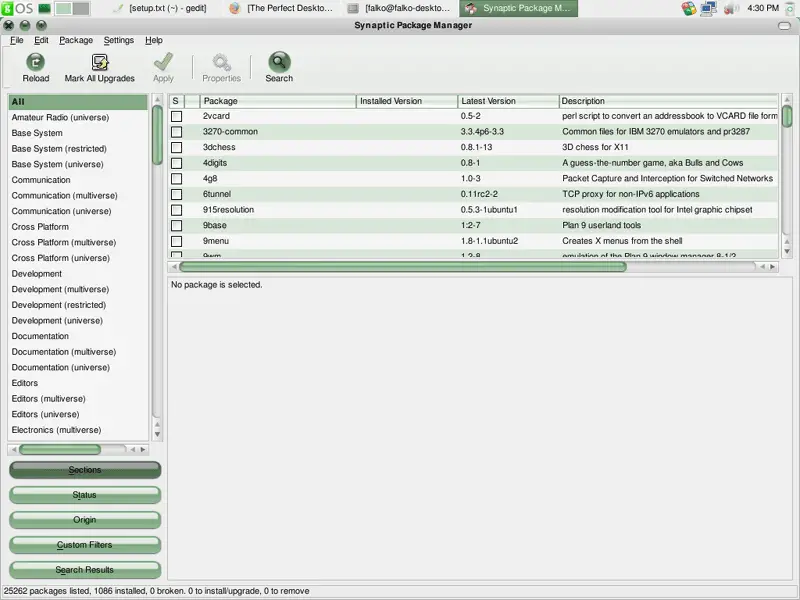Sort by the S status column header
Image resolution: width=800 pixels, height=600 pixels.
coord(176,101)
